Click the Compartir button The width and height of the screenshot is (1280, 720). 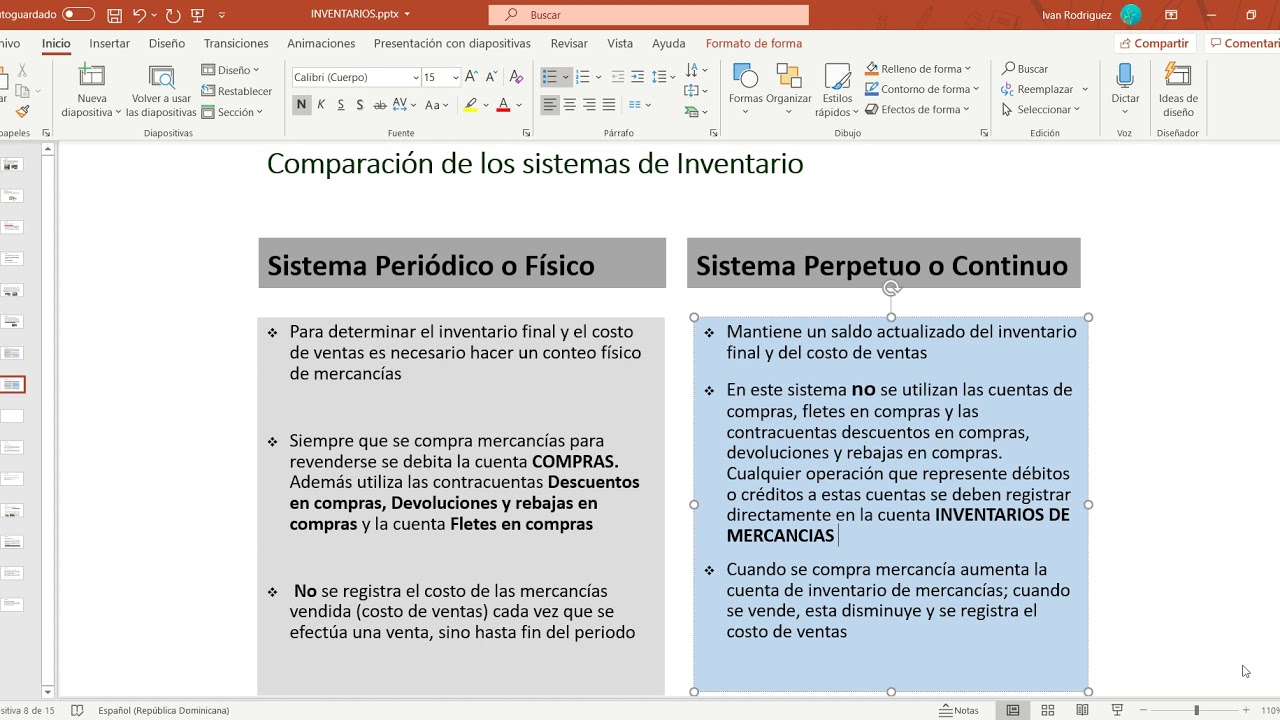tap(1154, 44)
